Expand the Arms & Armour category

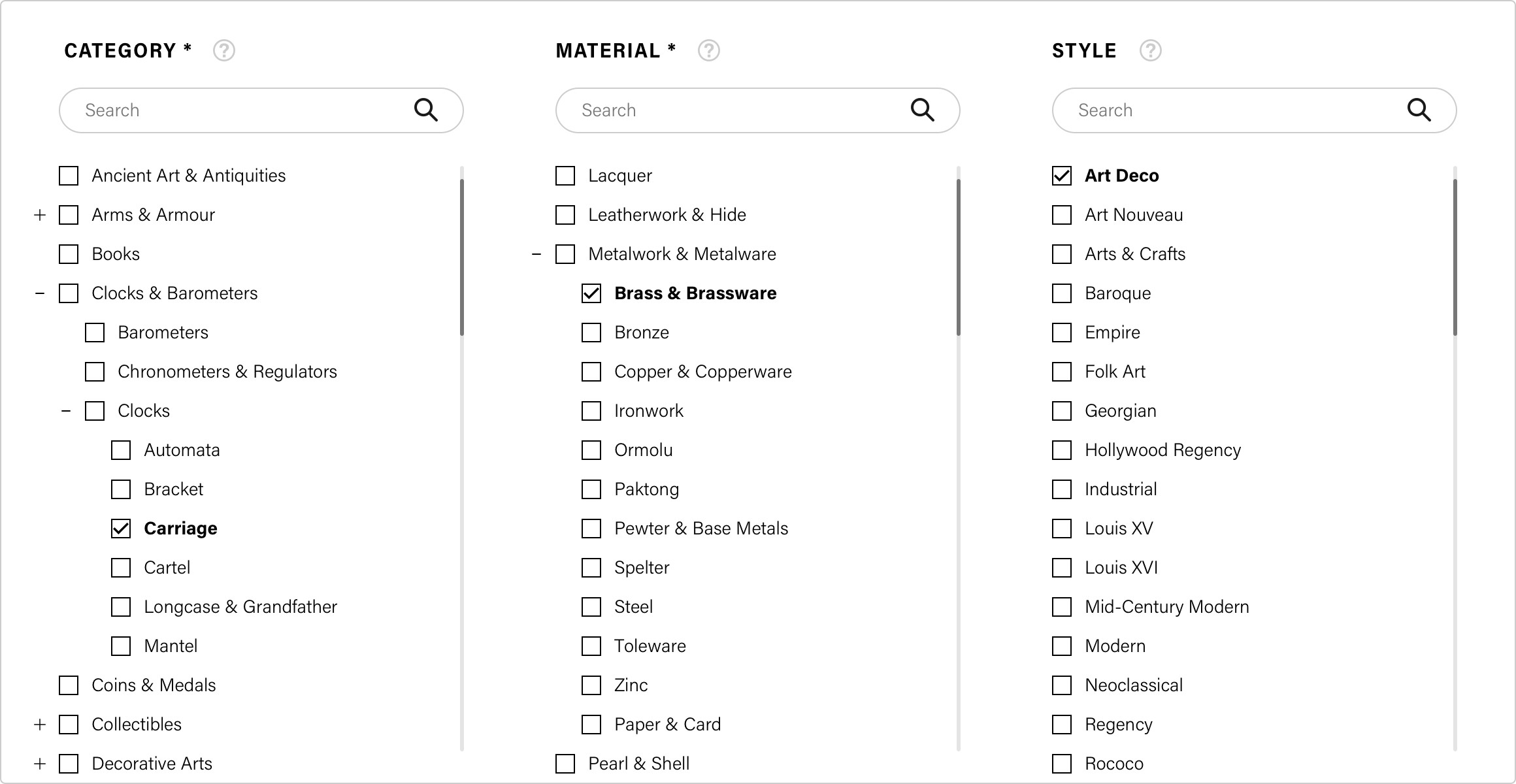(x=40, y=215)
